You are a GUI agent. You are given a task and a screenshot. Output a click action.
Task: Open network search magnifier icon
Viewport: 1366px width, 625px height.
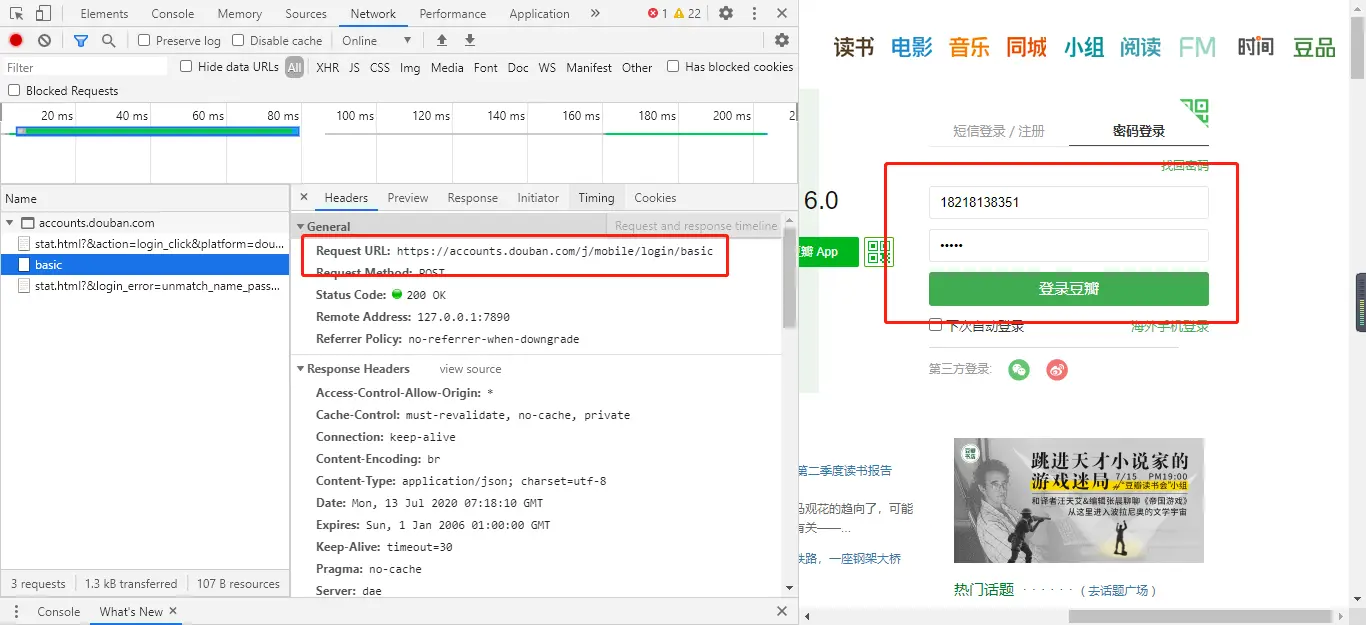[x=109, y=40]
